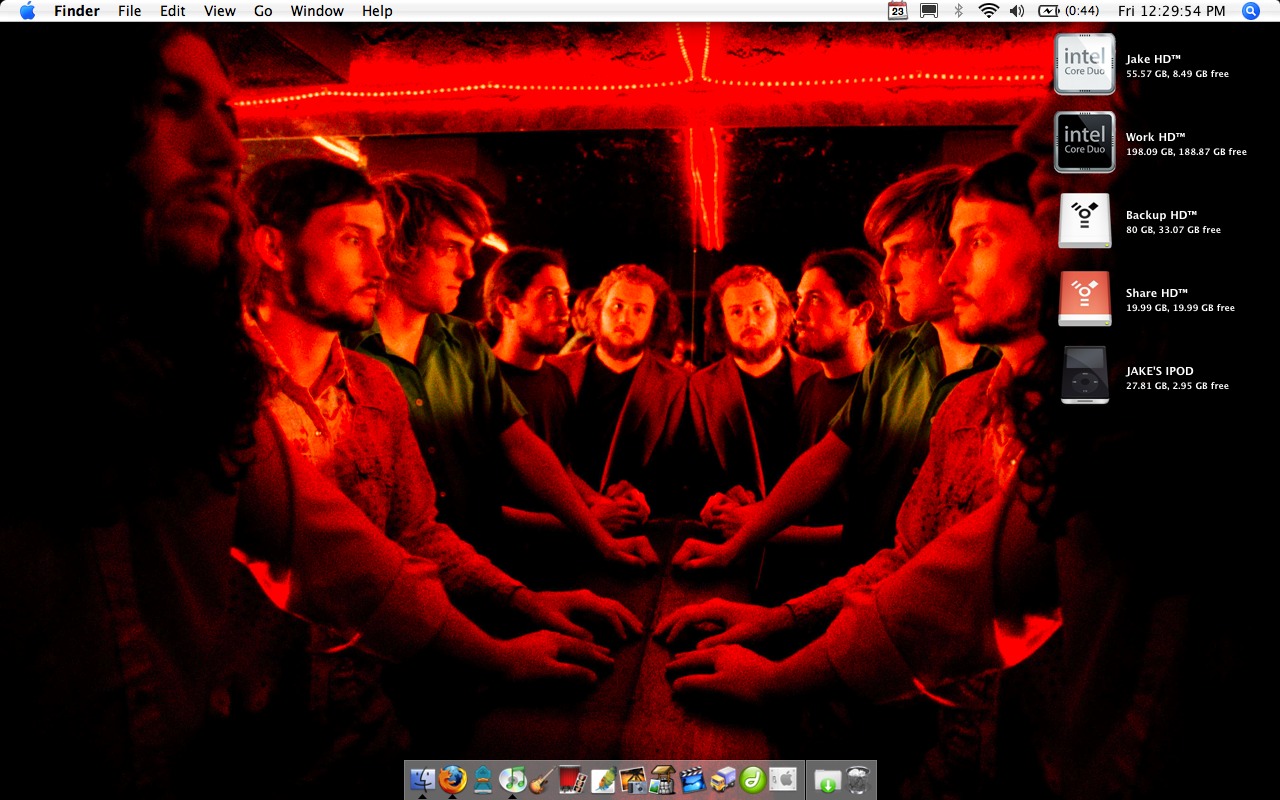This screenshot has width=1280, height=800.
Task: Launch iMovie clapperboard icon in Dock
Action: coord(693,779)
